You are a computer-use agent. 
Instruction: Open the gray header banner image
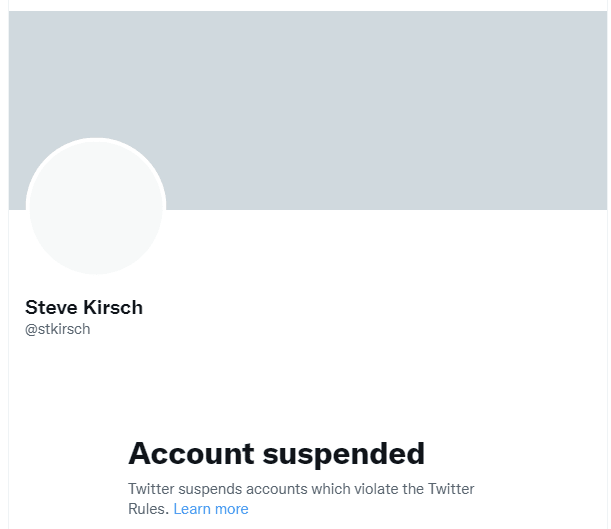tap(380, 100)
